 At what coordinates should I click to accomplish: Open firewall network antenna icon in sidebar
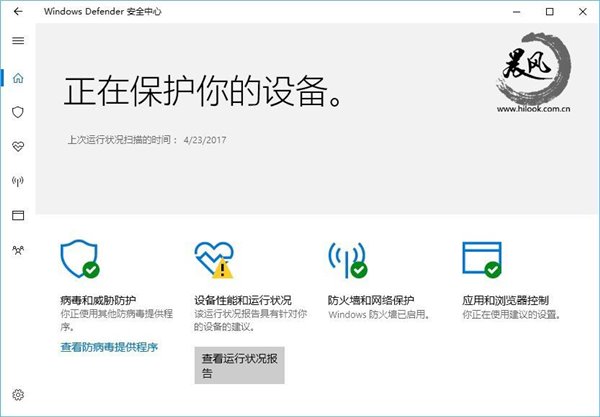[x=18, y=181]
